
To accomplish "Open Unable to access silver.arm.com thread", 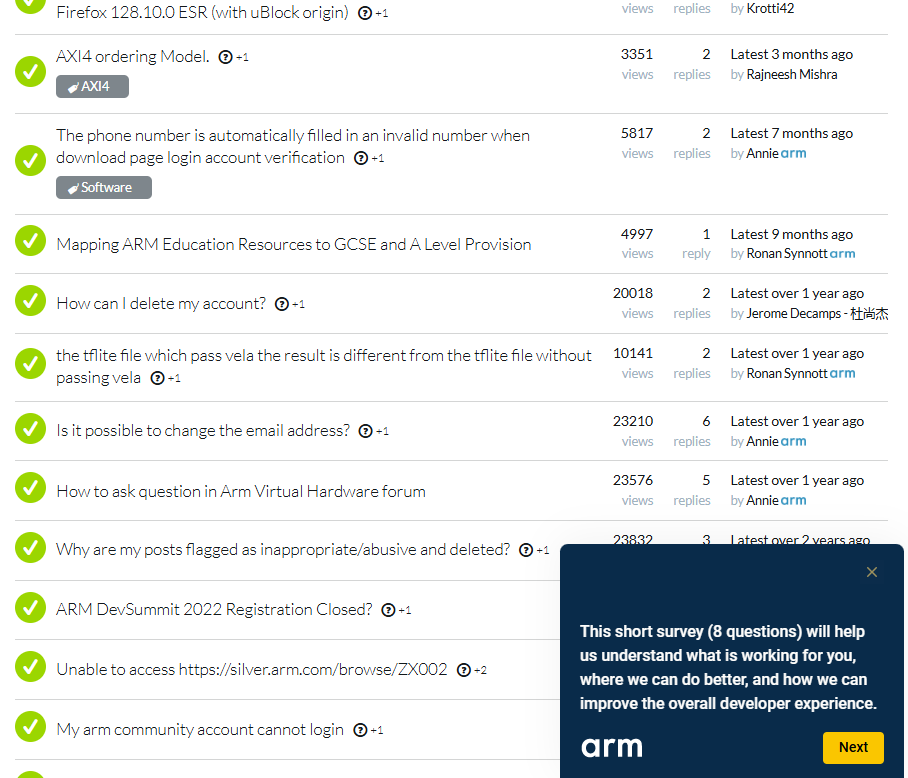I will coord(252,670).
